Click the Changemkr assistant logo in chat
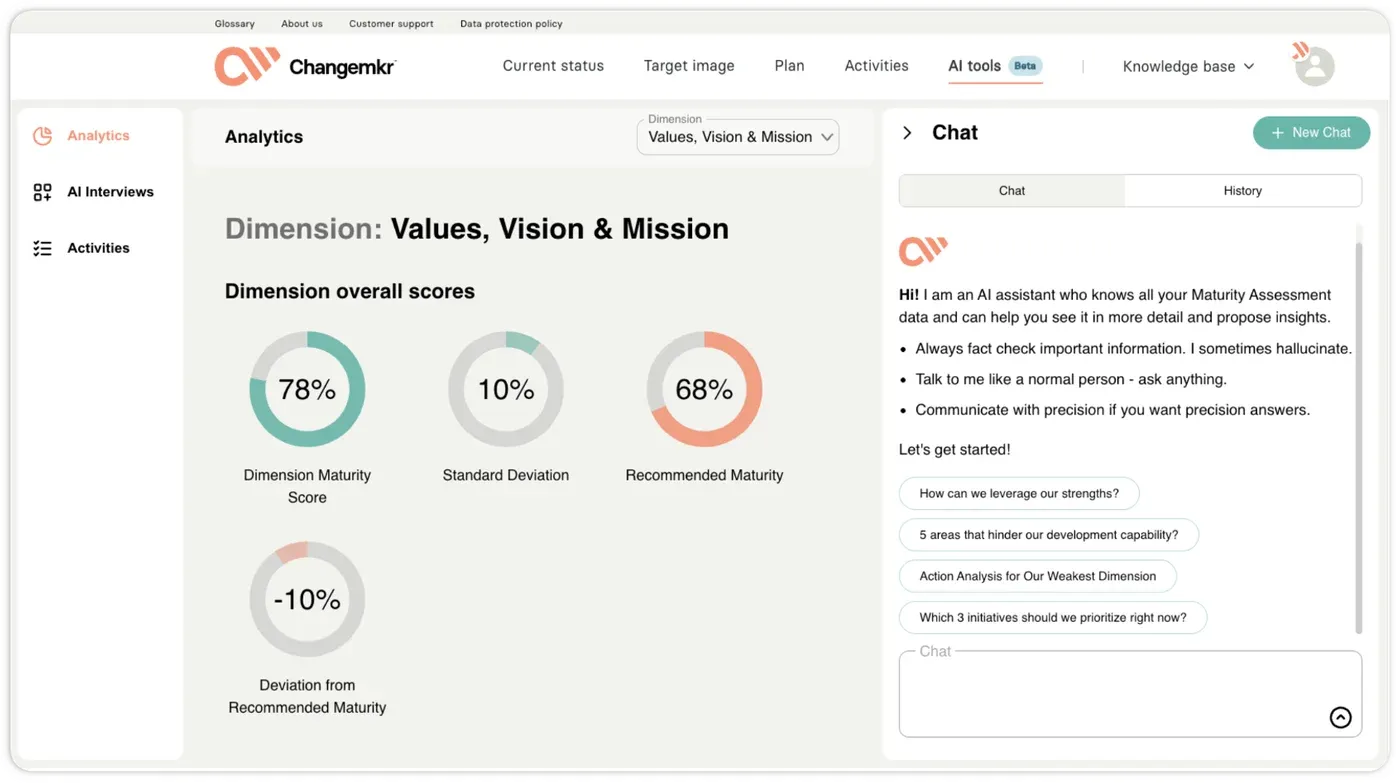This screenshot has width=1400, height=783. click(x=923, y=251)
